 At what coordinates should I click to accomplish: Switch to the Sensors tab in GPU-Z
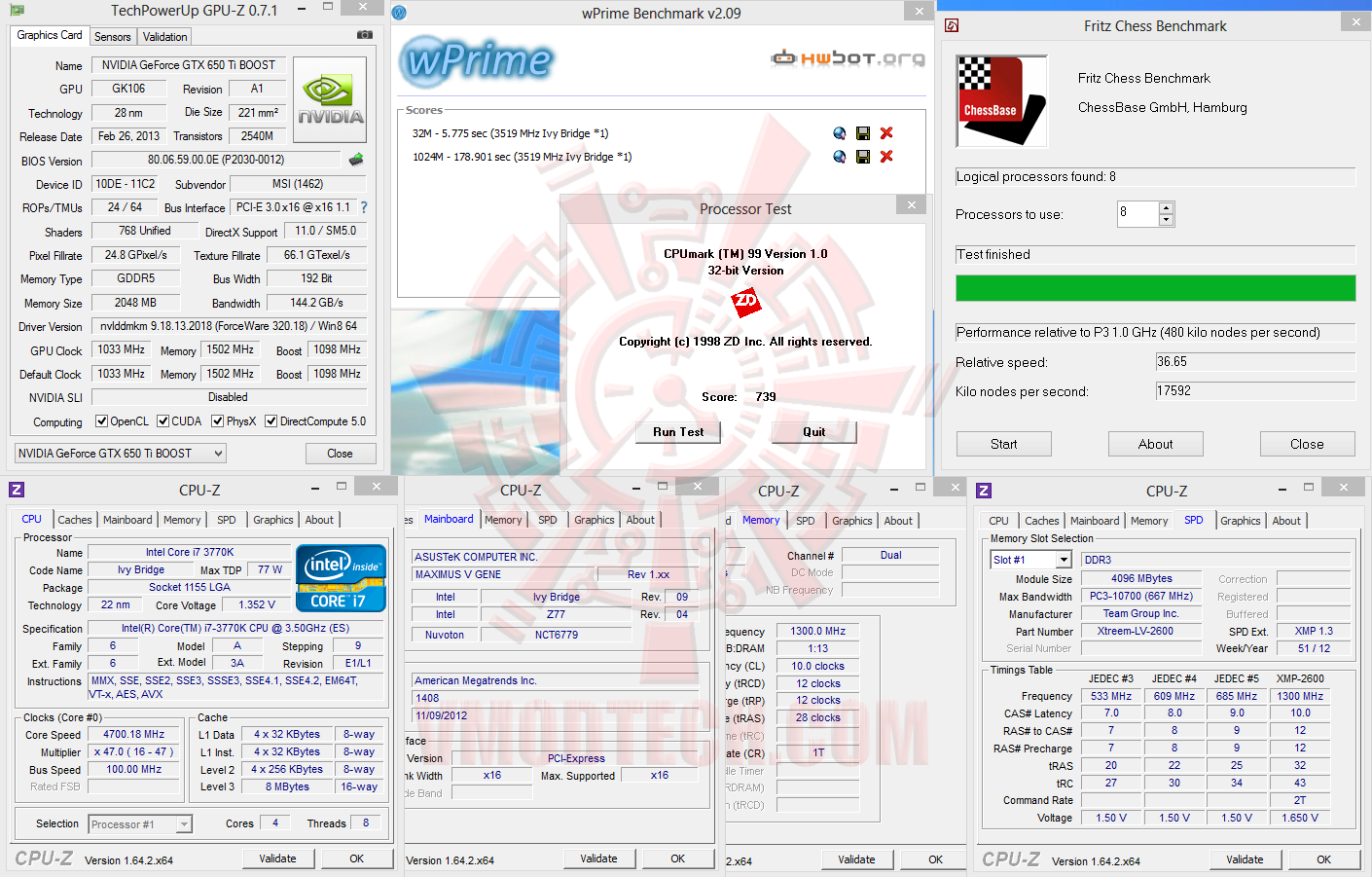[113, 37]
